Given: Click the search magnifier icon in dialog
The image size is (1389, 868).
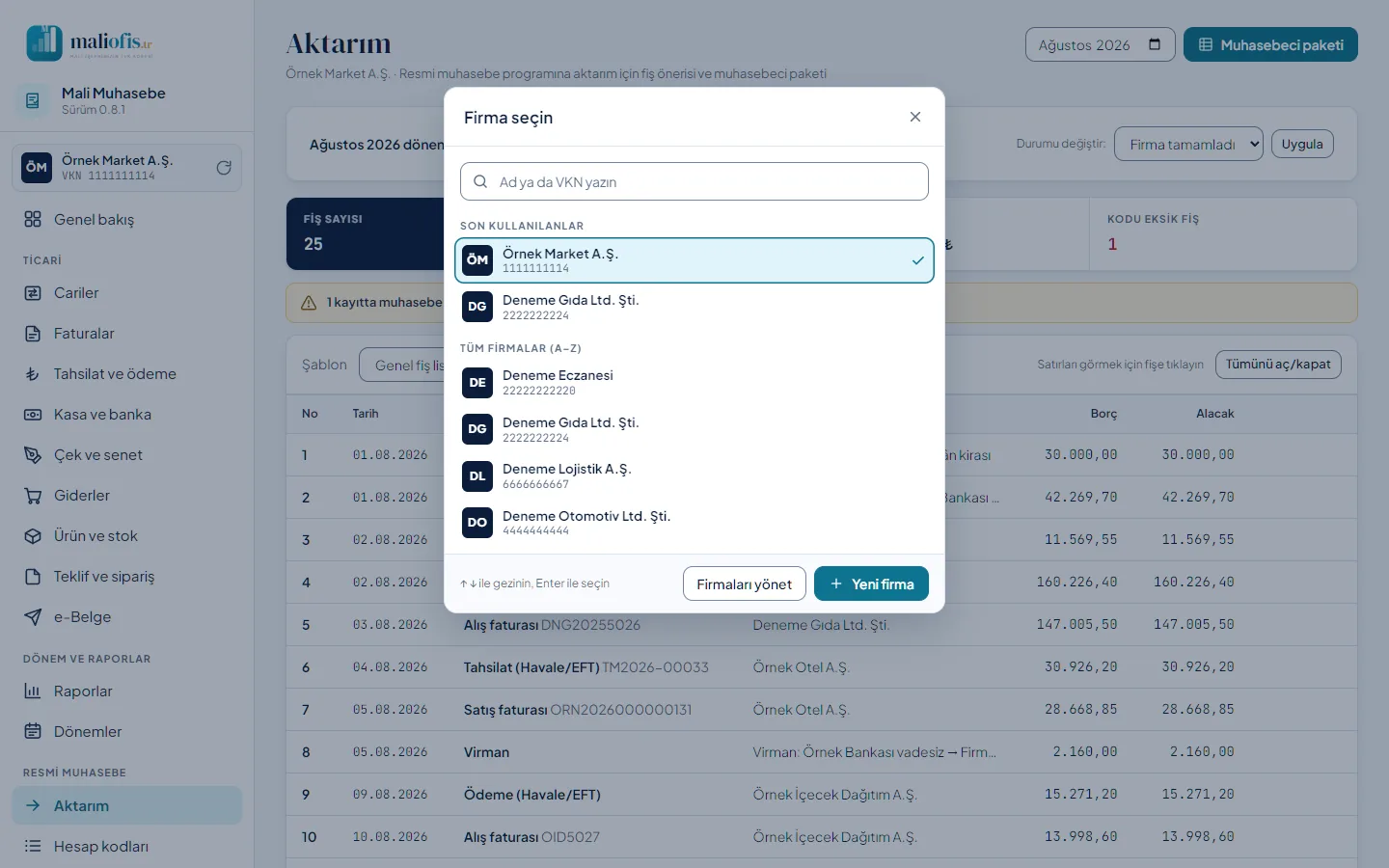Looking at the screenshot, I should [x=480, y=181].
